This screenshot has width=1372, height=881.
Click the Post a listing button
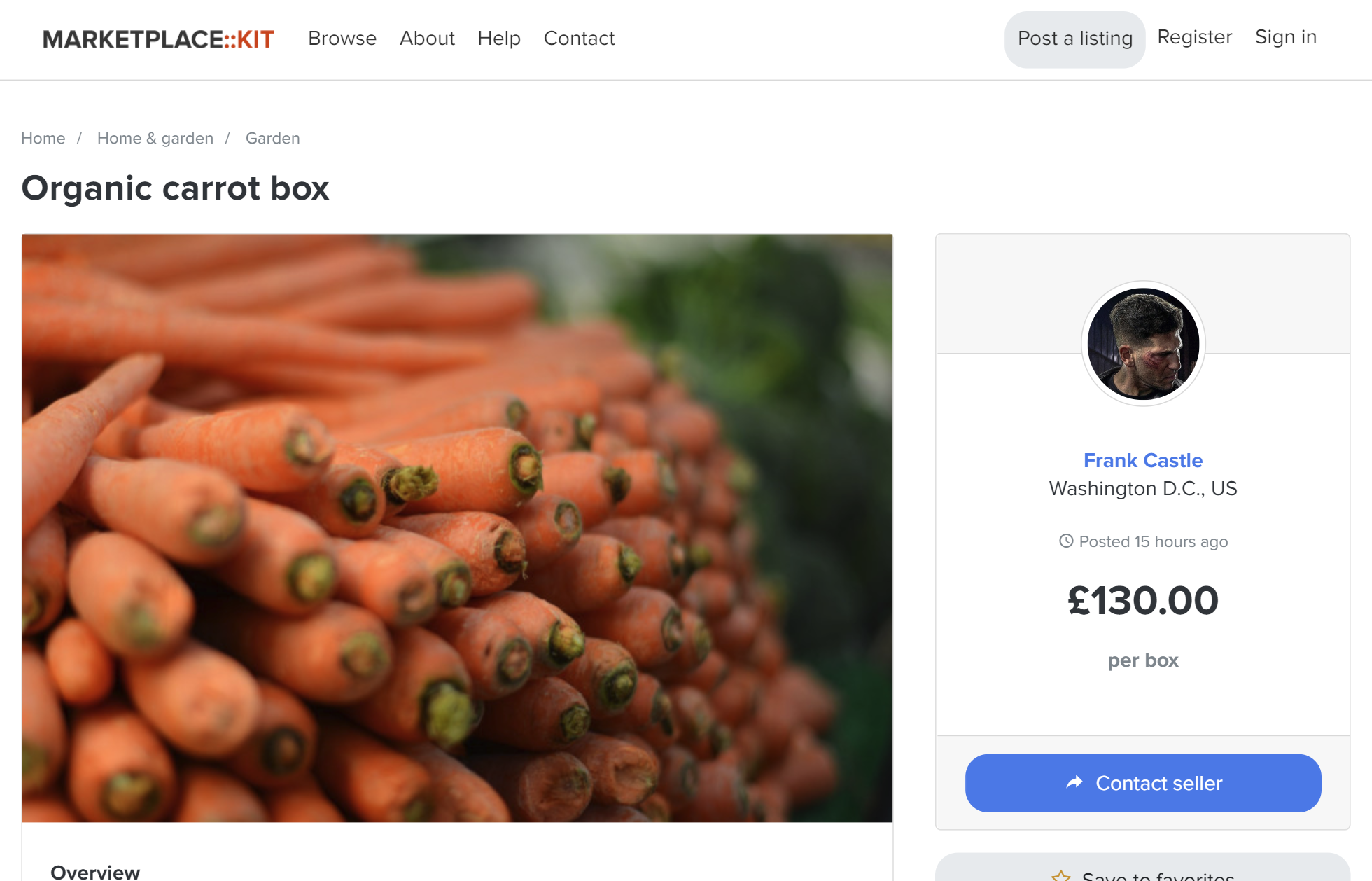click(1074, 39)
